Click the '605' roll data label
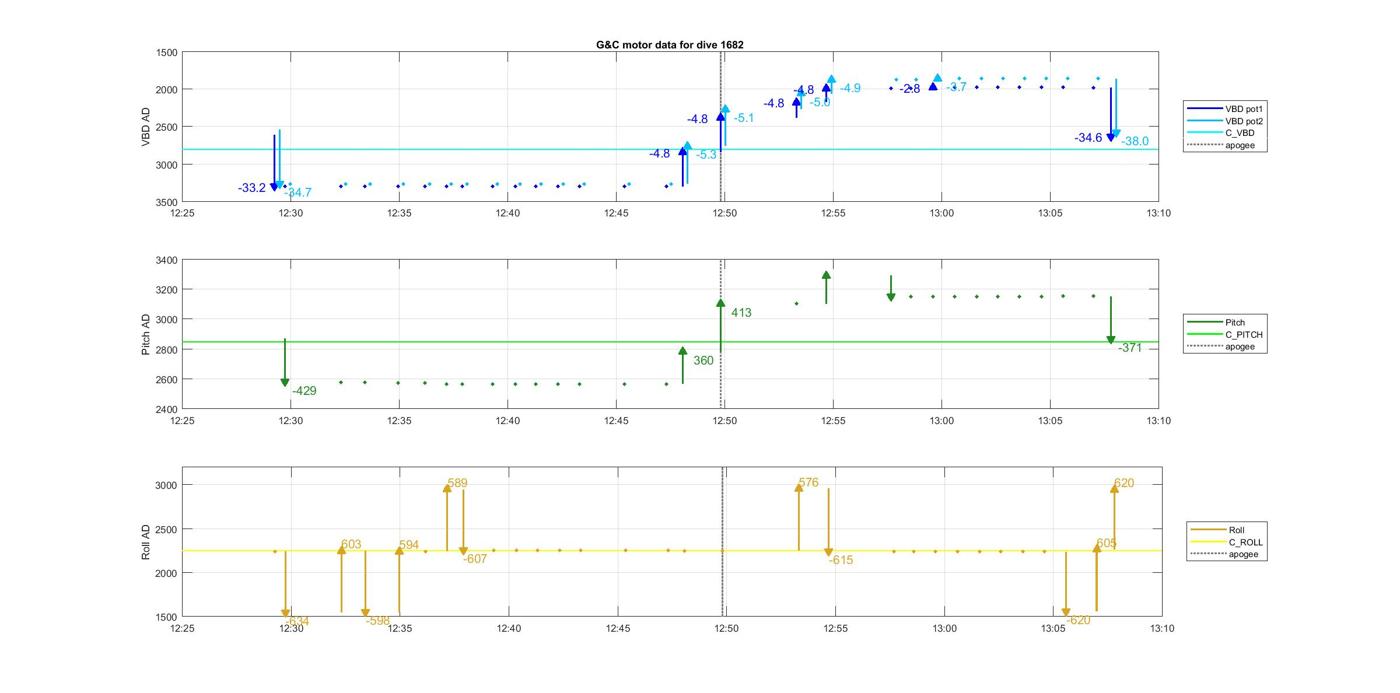The height and width of the screenshot is (693, 1400). coord(1107,544)
